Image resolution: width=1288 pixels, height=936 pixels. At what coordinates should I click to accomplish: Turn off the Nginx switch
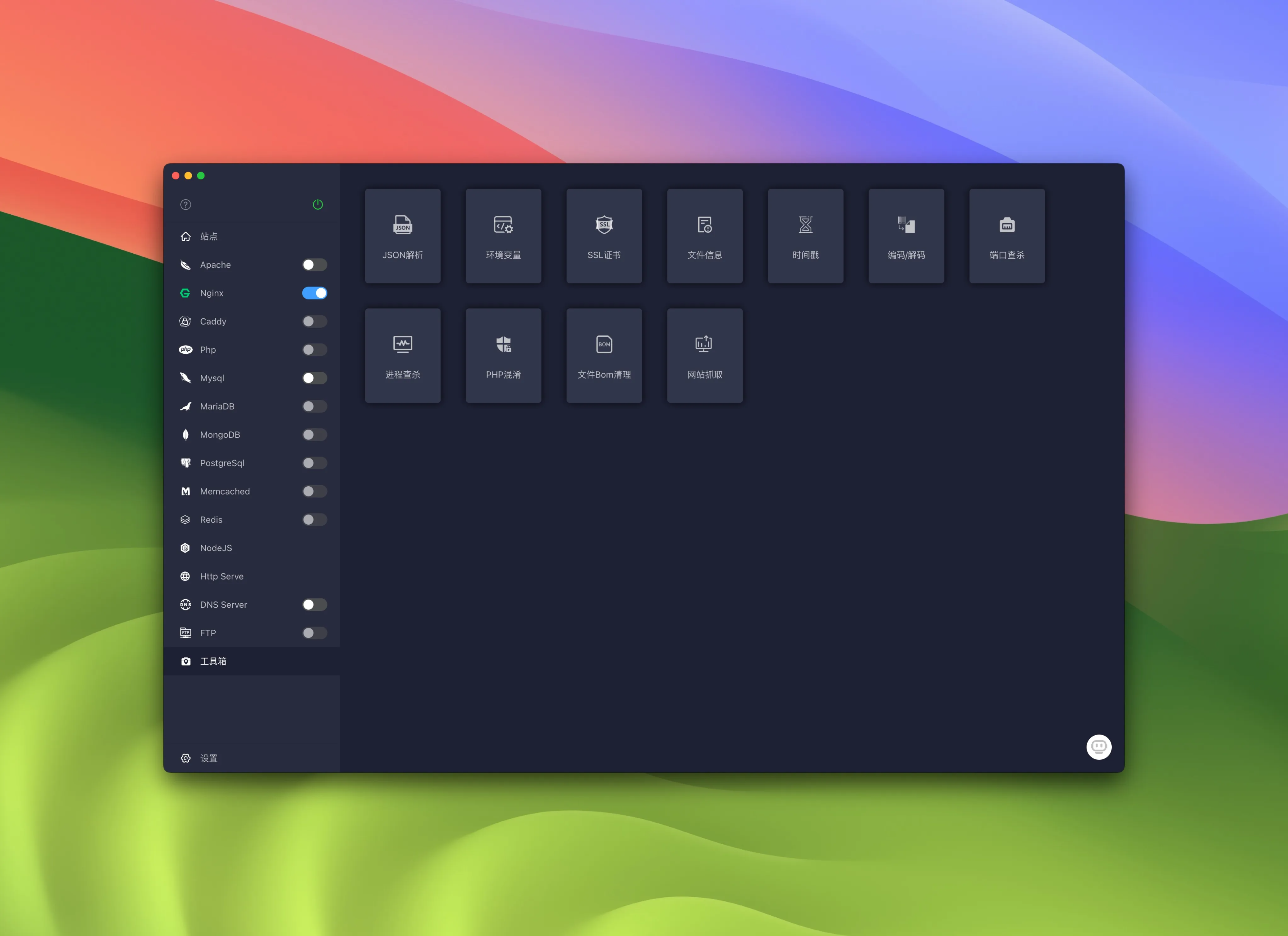click(314, 293)
